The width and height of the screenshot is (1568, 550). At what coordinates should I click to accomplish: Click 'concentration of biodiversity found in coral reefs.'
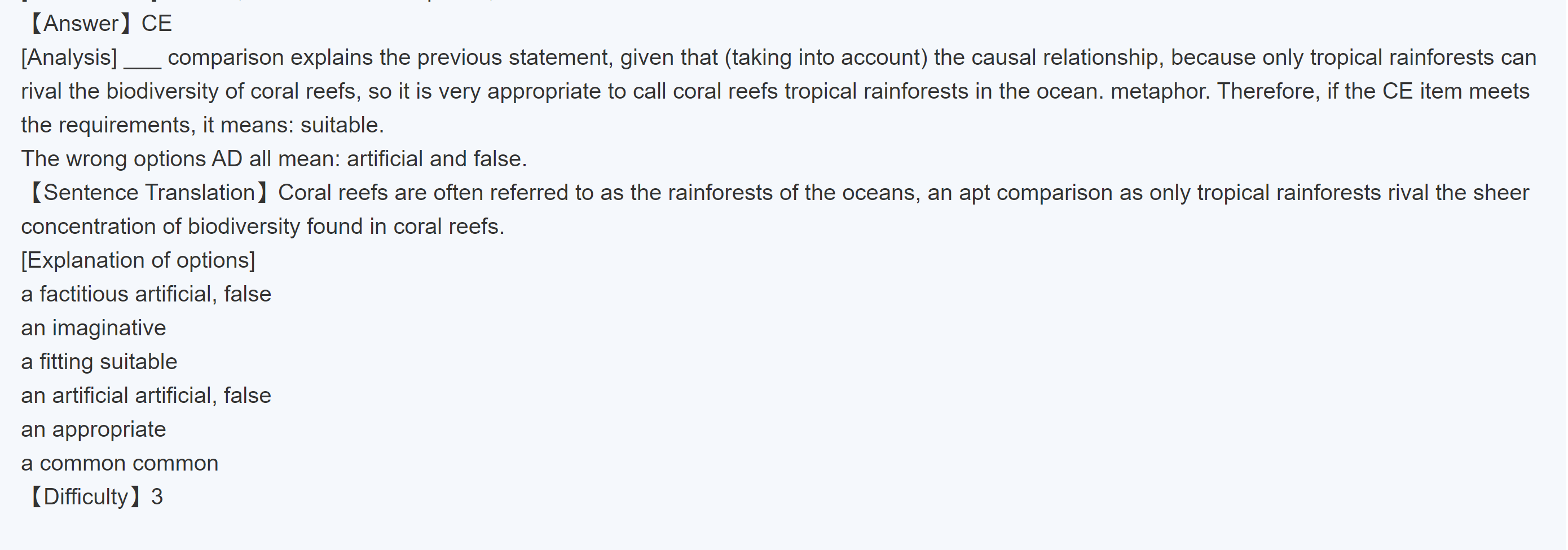pyautogui.click(x=262, y=227)
